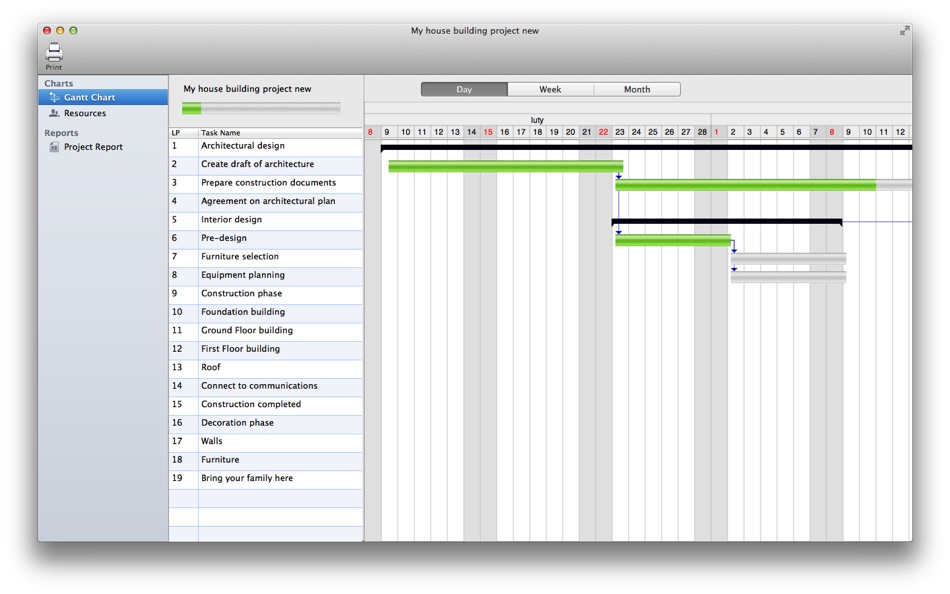
Task: Click the yellow minimize window button
Action: pos(60,30)
